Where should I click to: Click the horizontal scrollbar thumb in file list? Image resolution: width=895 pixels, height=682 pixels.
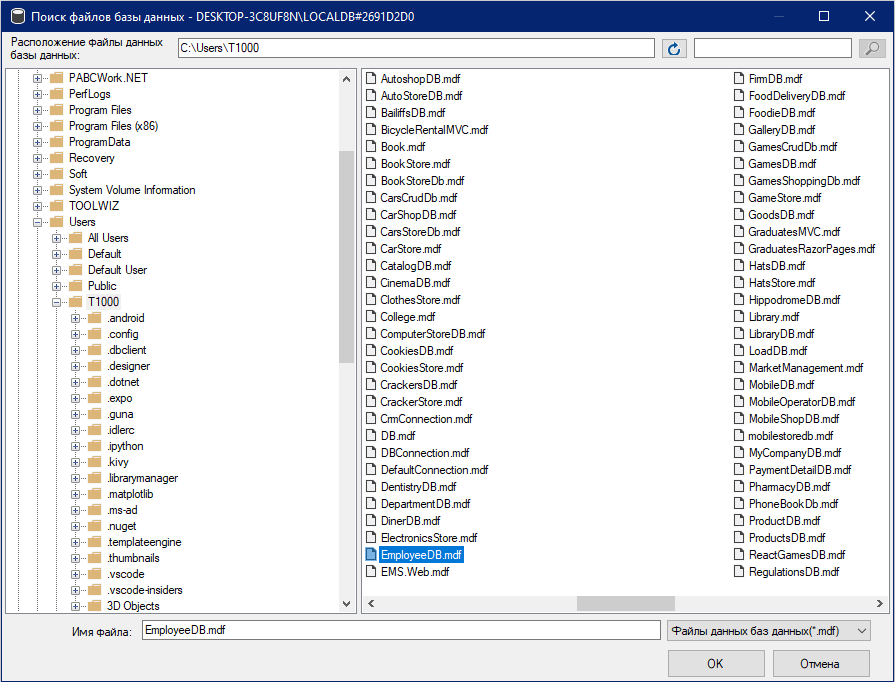611,603
